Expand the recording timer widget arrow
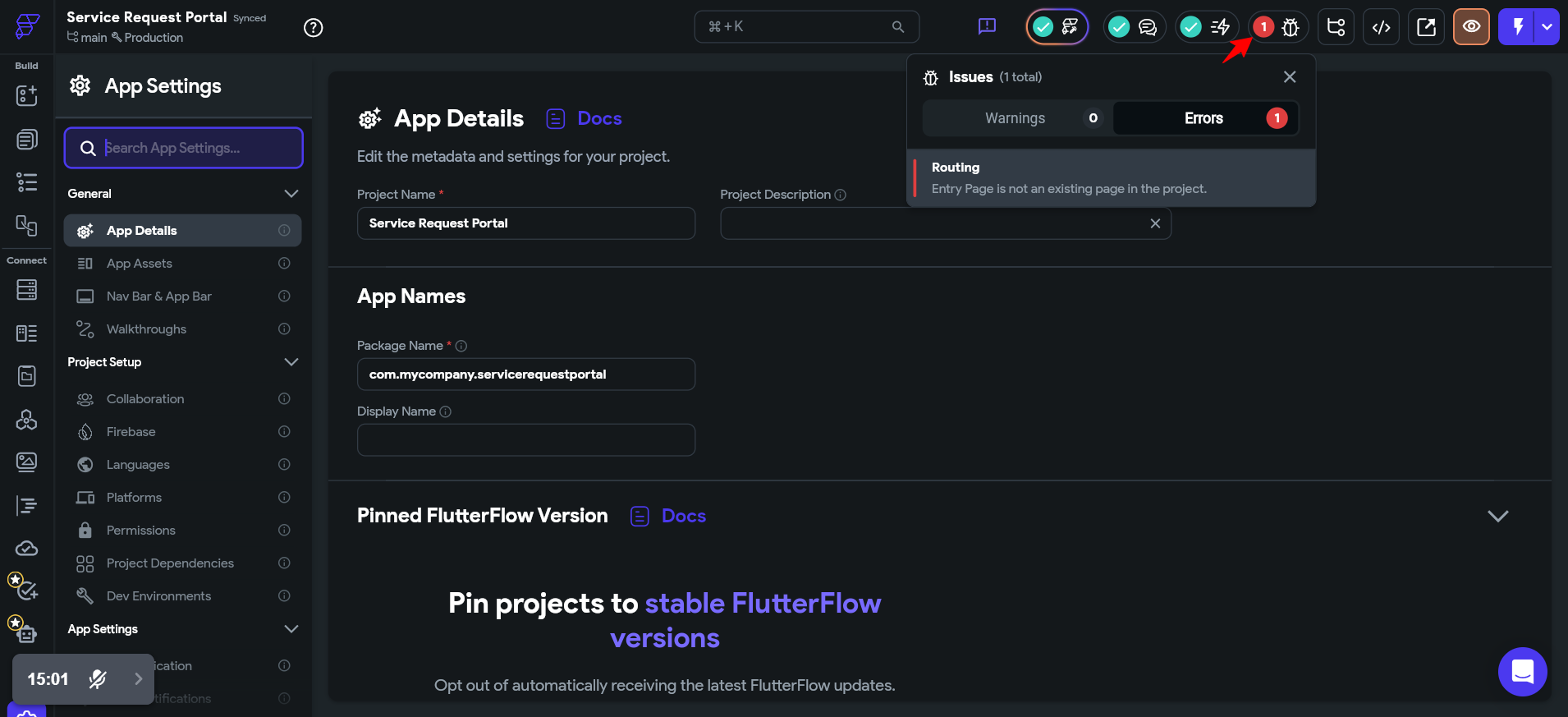This screenshot has height=717, width=1568. [139, 679]
